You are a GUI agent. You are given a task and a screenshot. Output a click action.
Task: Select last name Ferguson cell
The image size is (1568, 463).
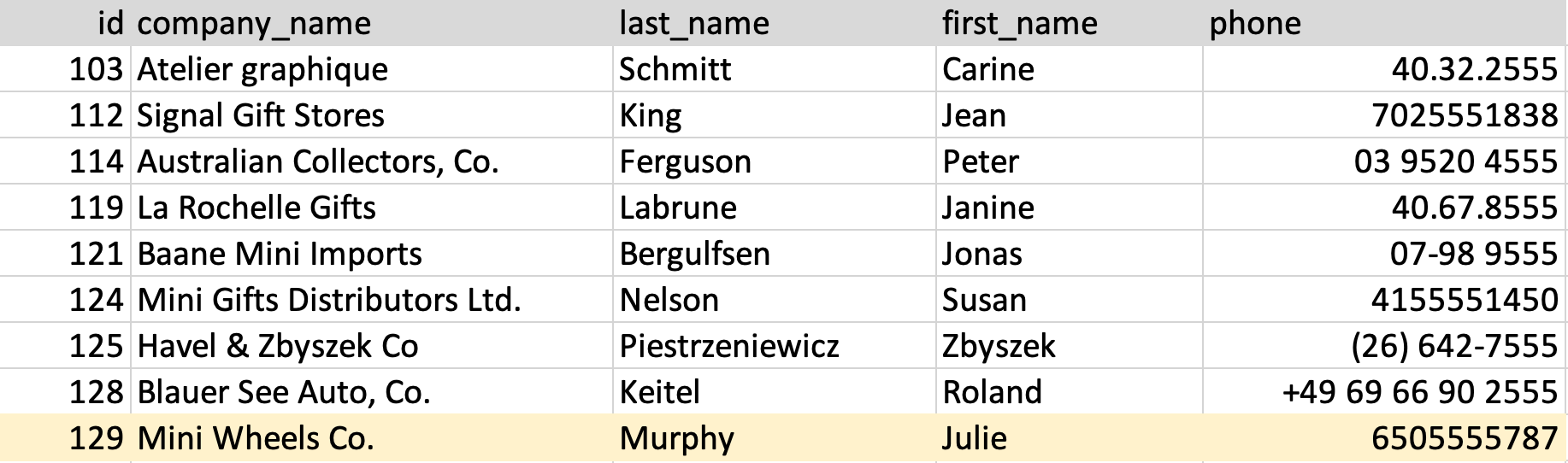685,161
